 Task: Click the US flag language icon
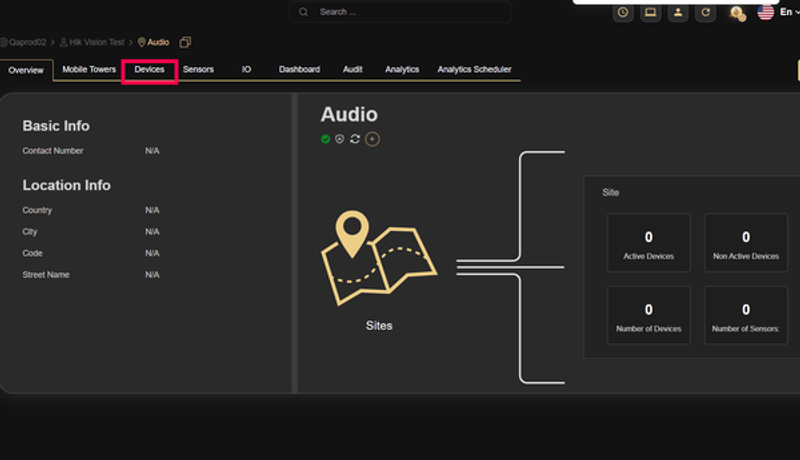coord(765,12)
